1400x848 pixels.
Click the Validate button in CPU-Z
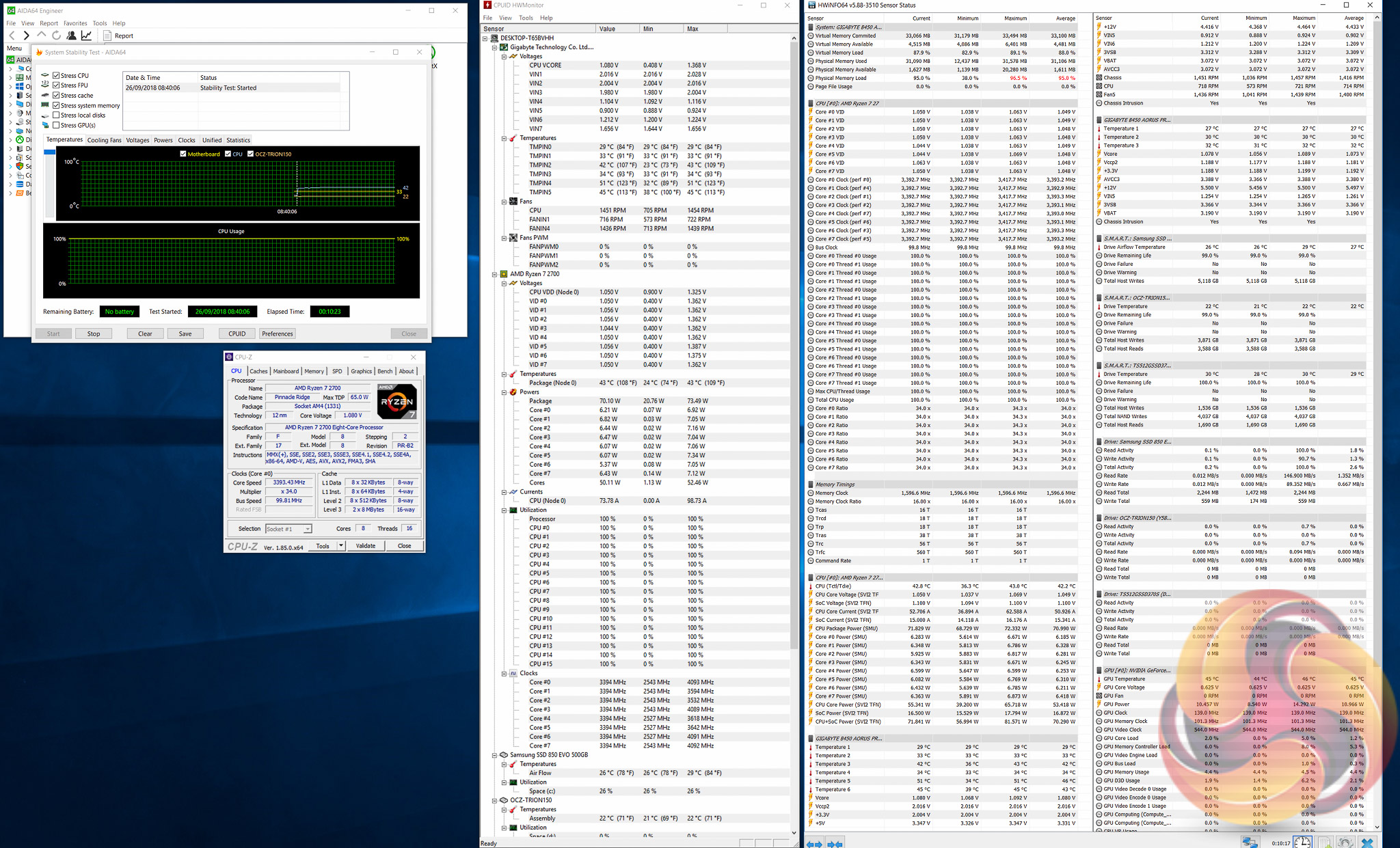(x=366, y=546)
